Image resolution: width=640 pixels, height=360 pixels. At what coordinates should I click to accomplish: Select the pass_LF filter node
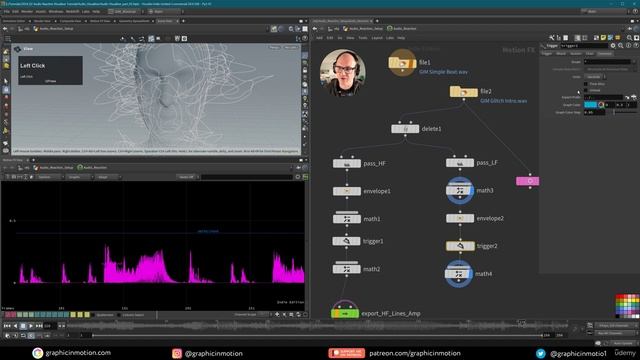pos(460,163)
